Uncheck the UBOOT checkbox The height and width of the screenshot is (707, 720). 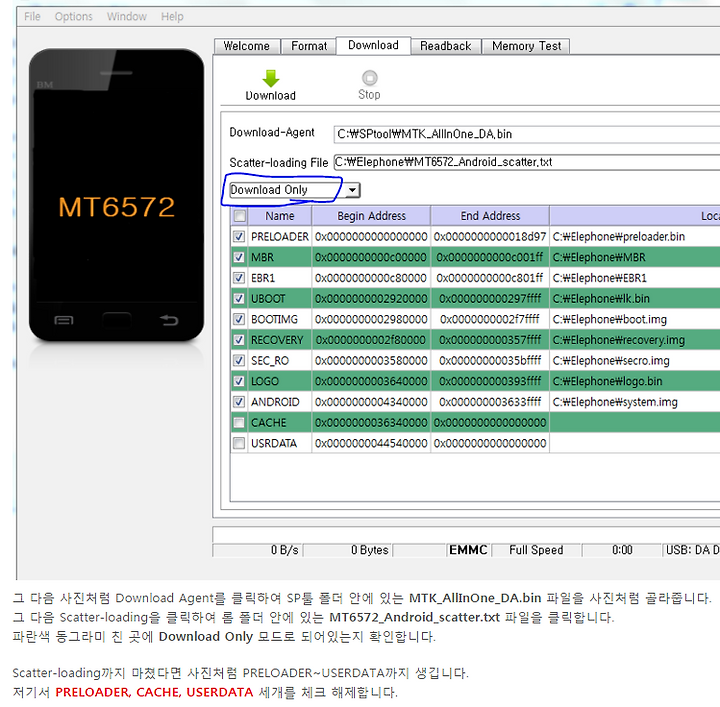239,298
